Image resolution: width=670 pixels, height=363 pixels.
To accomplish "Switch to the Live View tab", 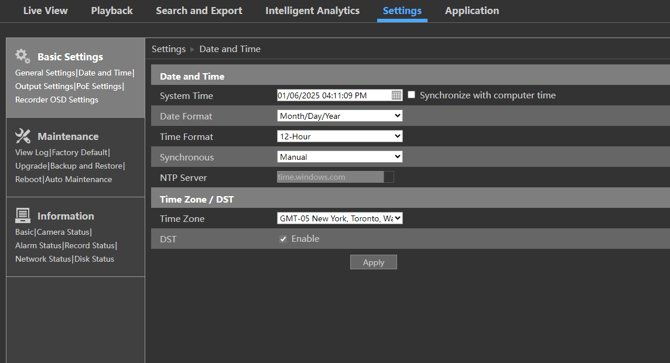I will (x=45, y=11).
